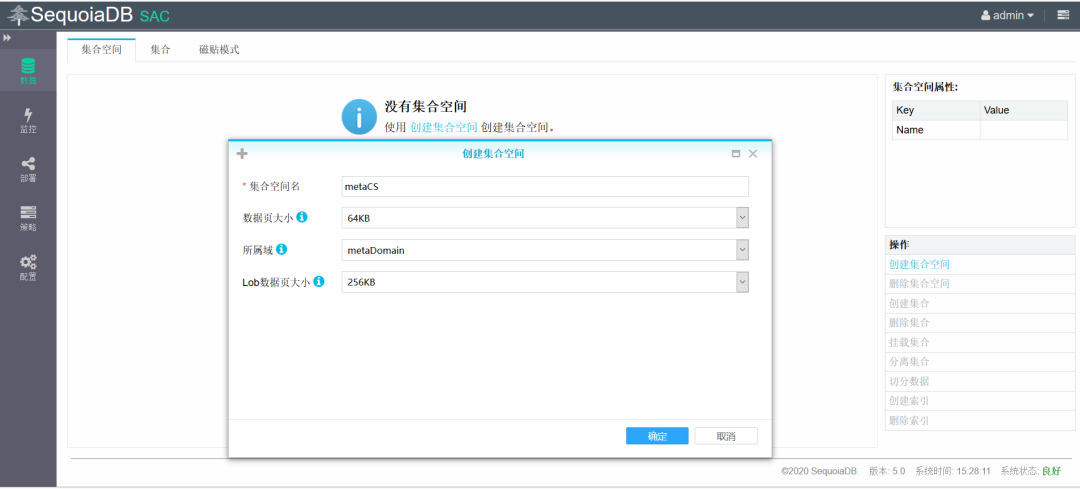
Task: Click info icon next to Lob数据页大小
Action: click(x=319, y=281)
